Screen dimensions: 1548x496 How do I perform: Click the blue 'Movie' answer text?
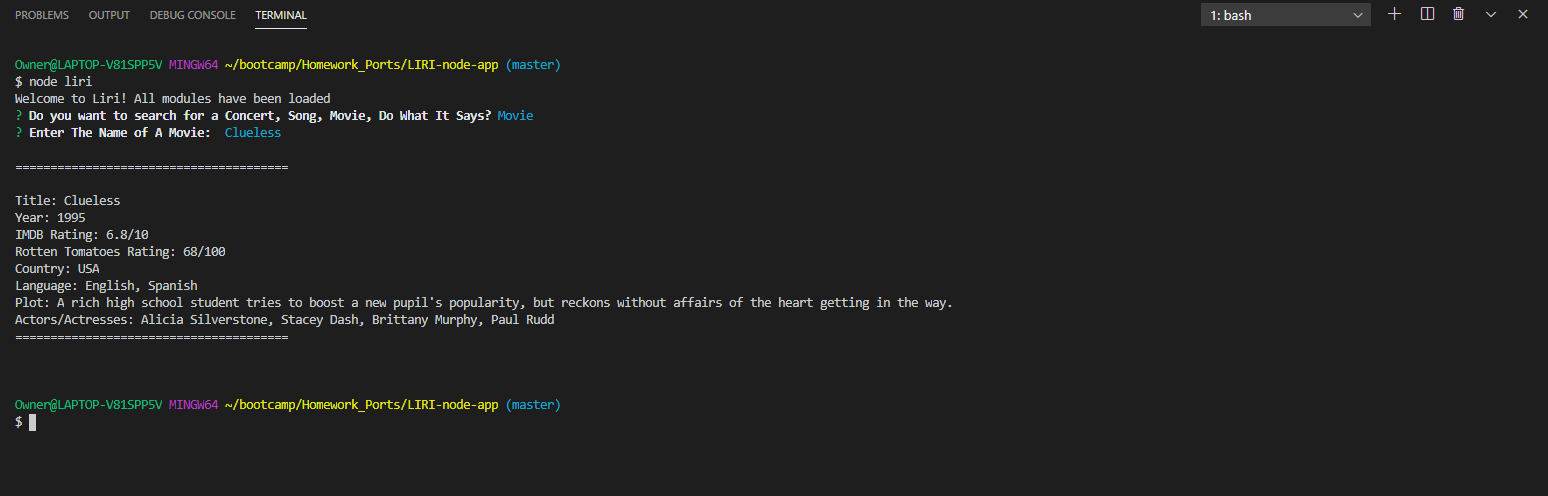(515, 116)
